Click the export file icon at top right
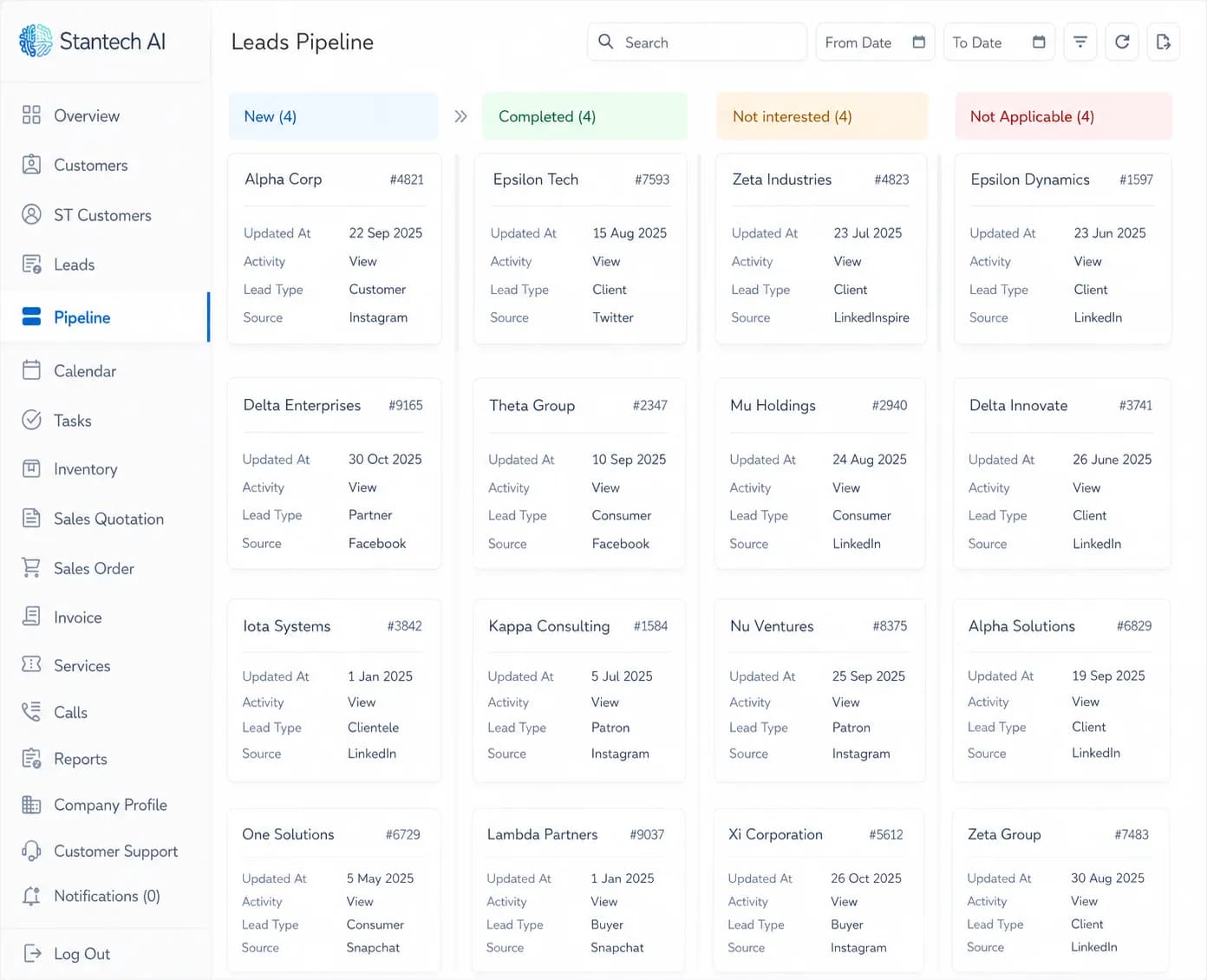Screen dimensions: 1207x980 coord(1164,42)
